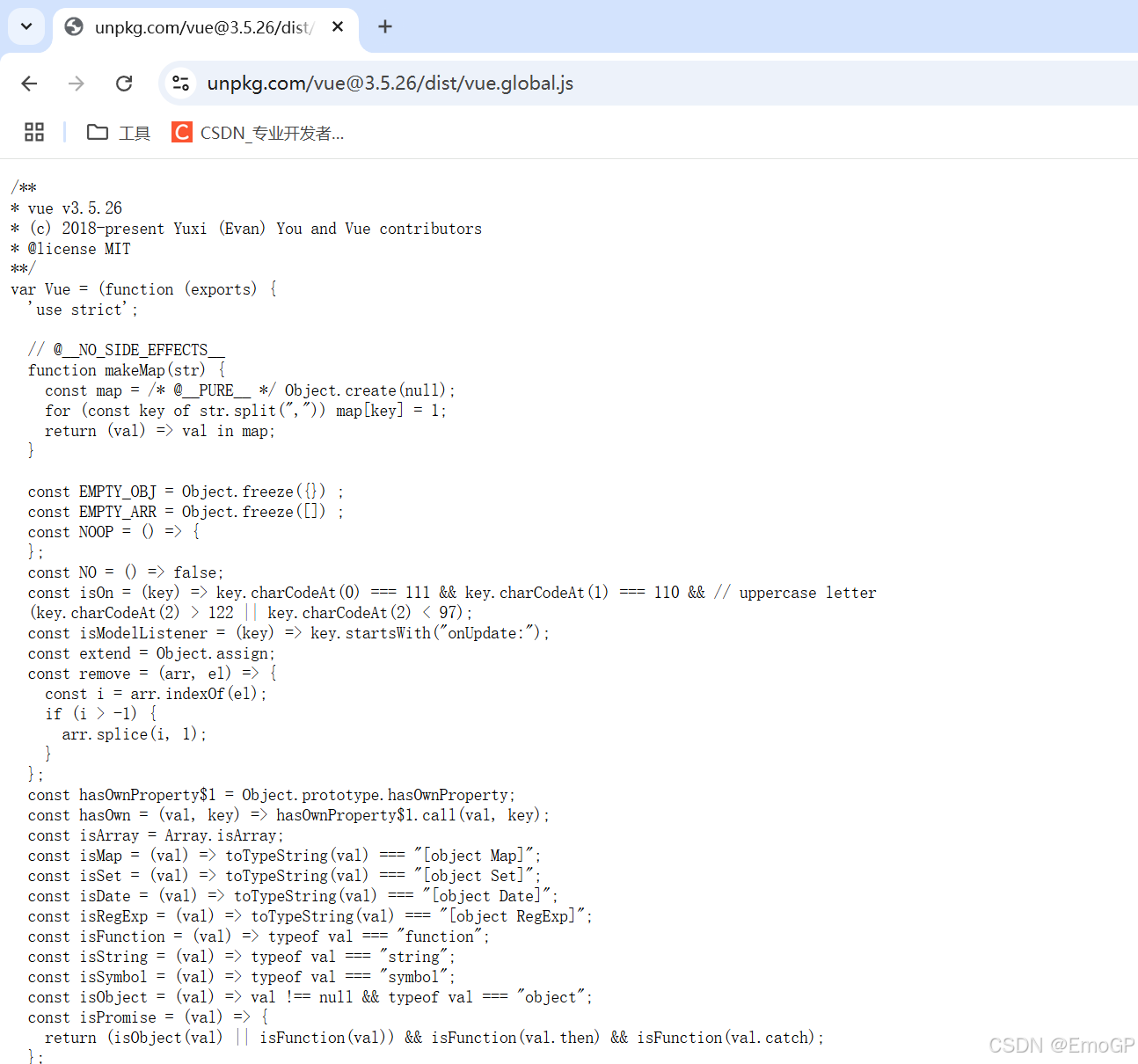Click the '@license MIT' line
The width and height of the screenshot is (1138, 1064).
coord(70,249)
